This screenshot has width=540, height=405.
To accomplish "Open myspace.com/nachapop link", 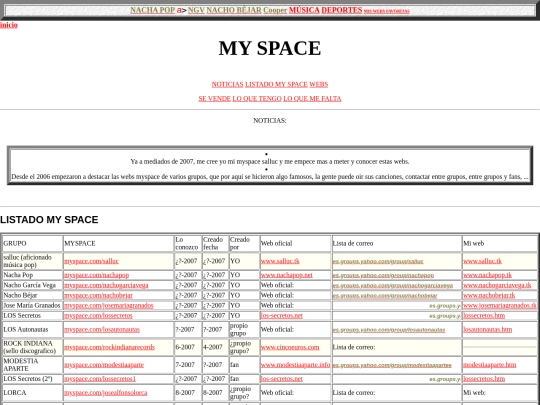I will point(96,275).
